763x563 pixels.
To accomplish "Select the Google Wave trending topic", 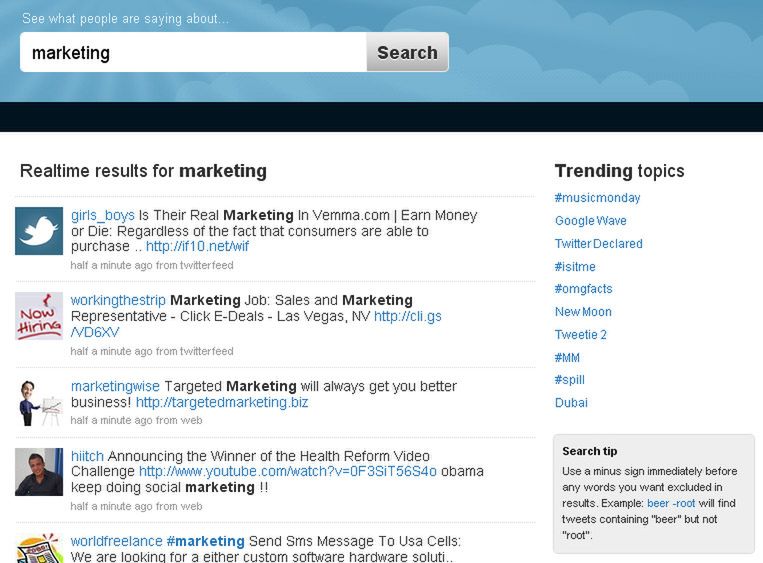I will click(x=590, y=221).
